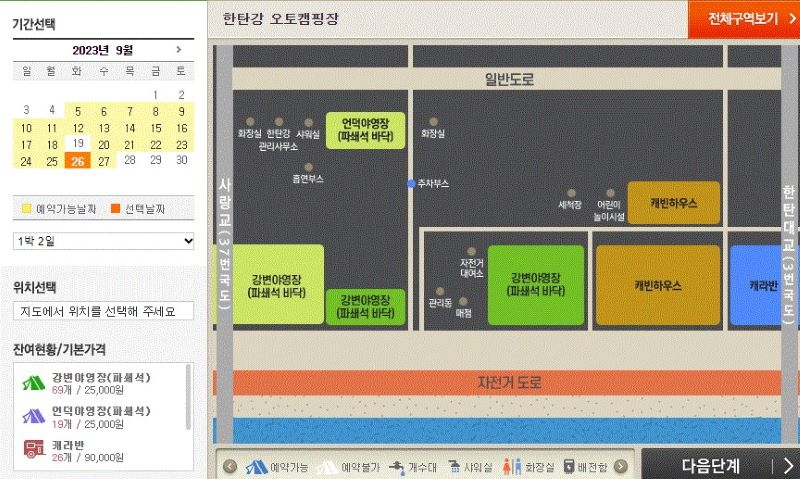Viewport: 800px width, 479px height.
Task: Click the 언덕야영장(파쇄석) 19개 / 25,000원 row
Action: coord(100,417)
